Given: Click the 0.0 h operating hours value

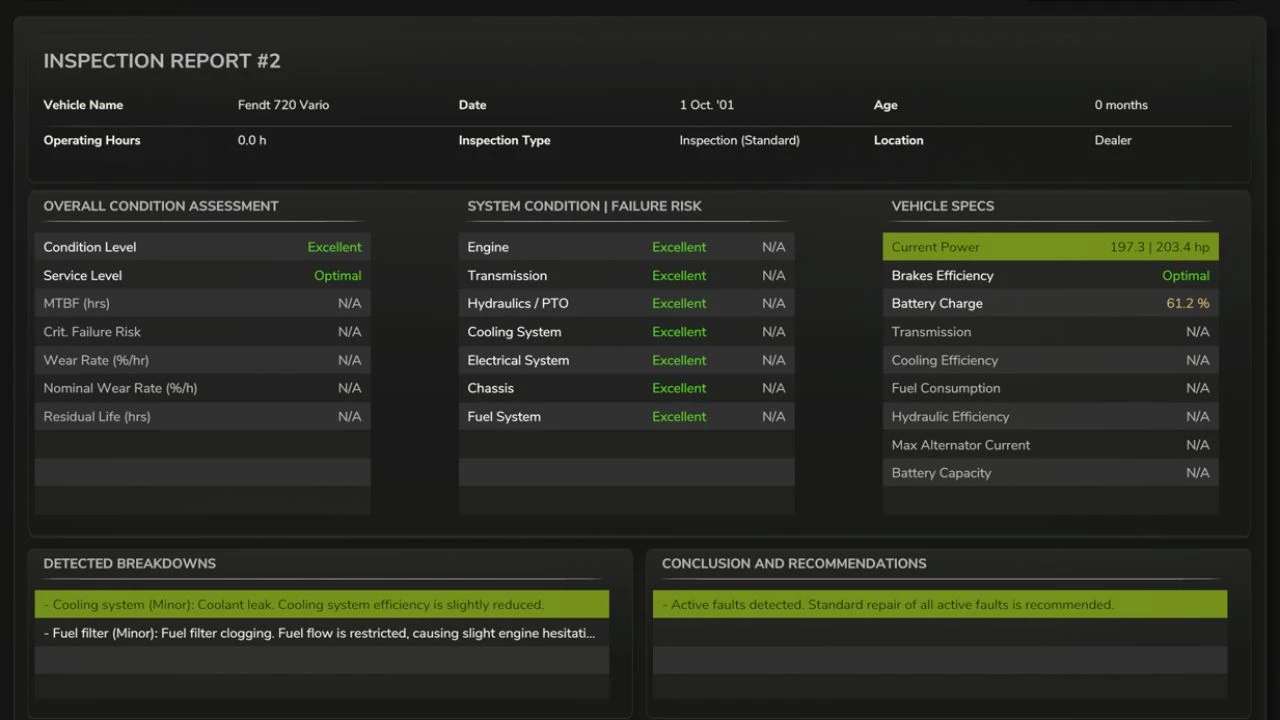Looking at the screenshot, I should click(252, 141).
